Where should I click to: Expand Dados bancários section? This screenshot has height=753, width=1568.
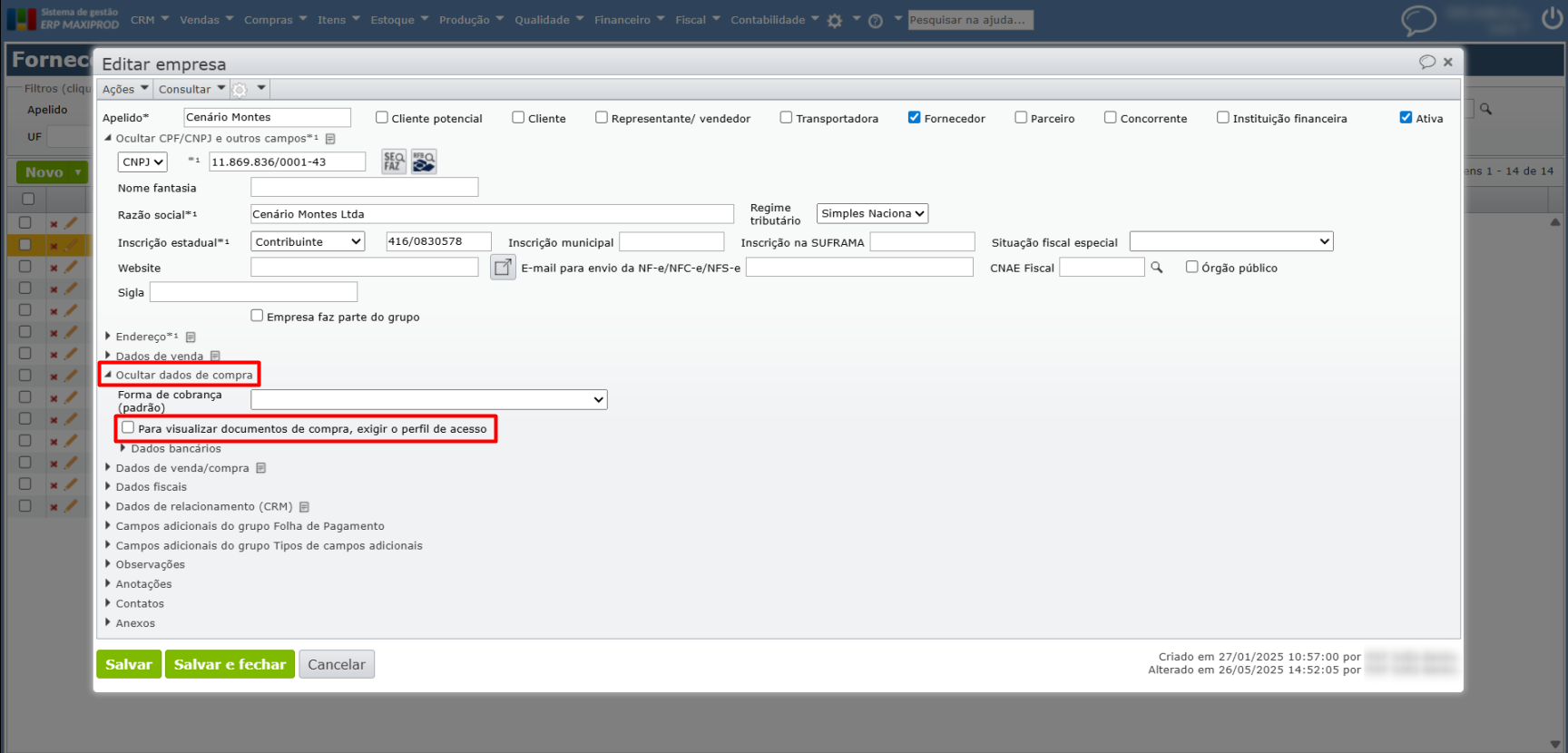click(x=171, y=449)
